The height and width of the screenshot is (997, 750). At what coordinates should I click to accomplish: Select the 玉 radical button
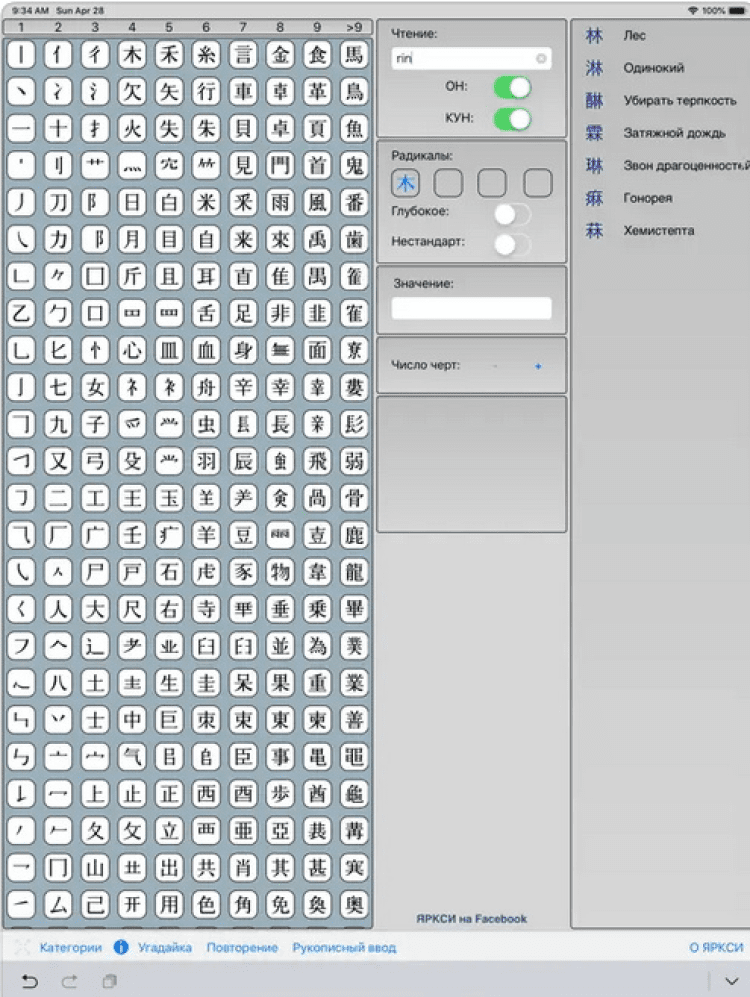(x=168, y=498)
